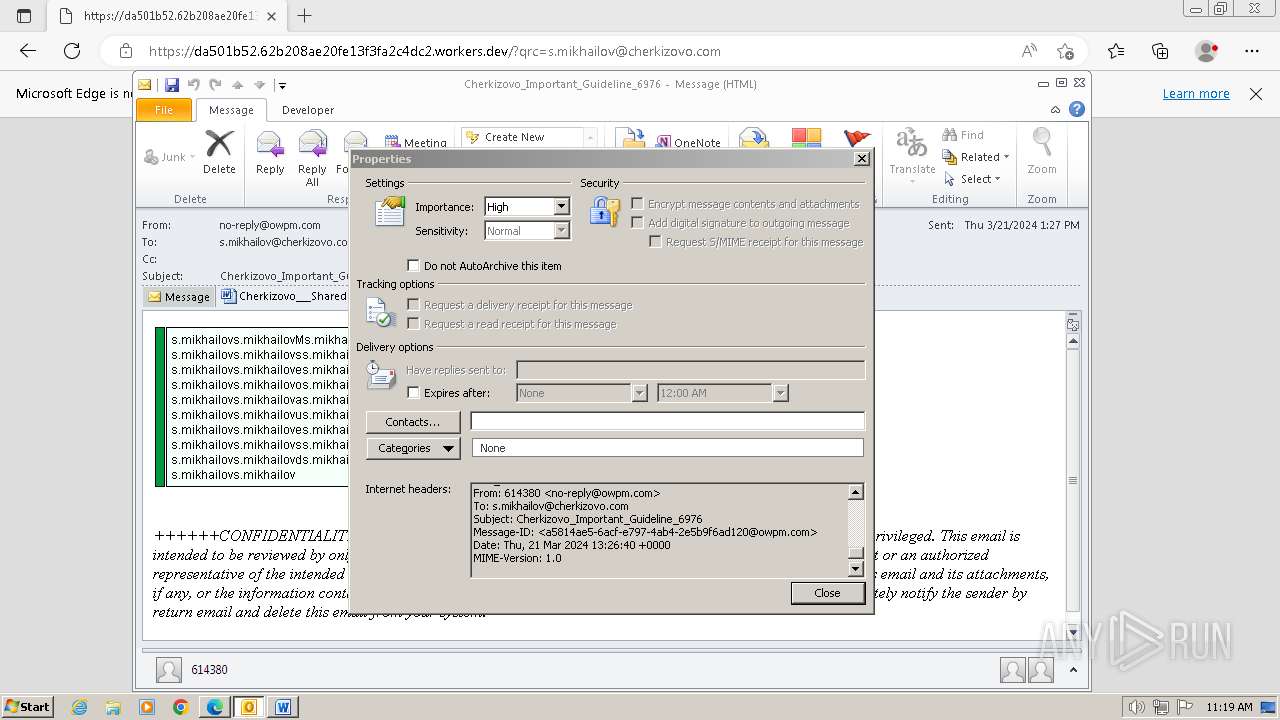1280x720 pixels.
Task: Click the Follow Up red flag icon
Action: tap(858, 138)
